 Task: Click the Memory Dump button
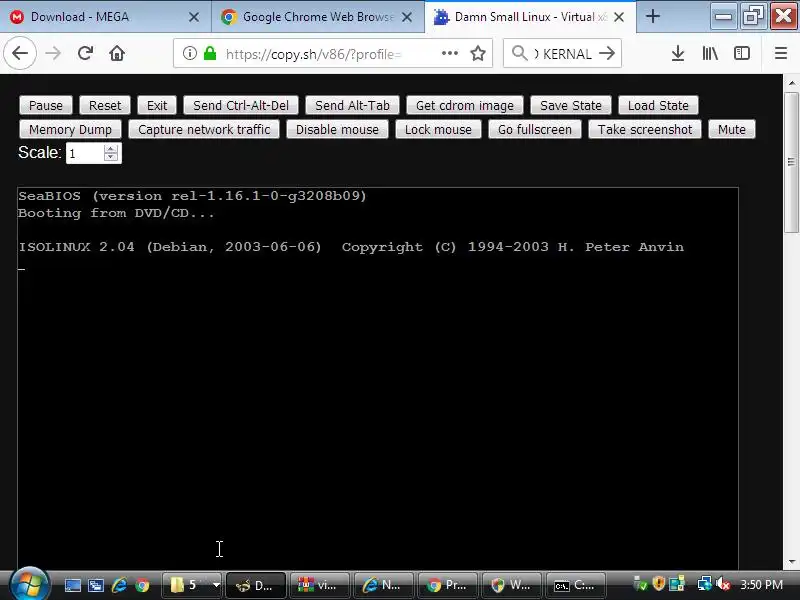(70, 130)
